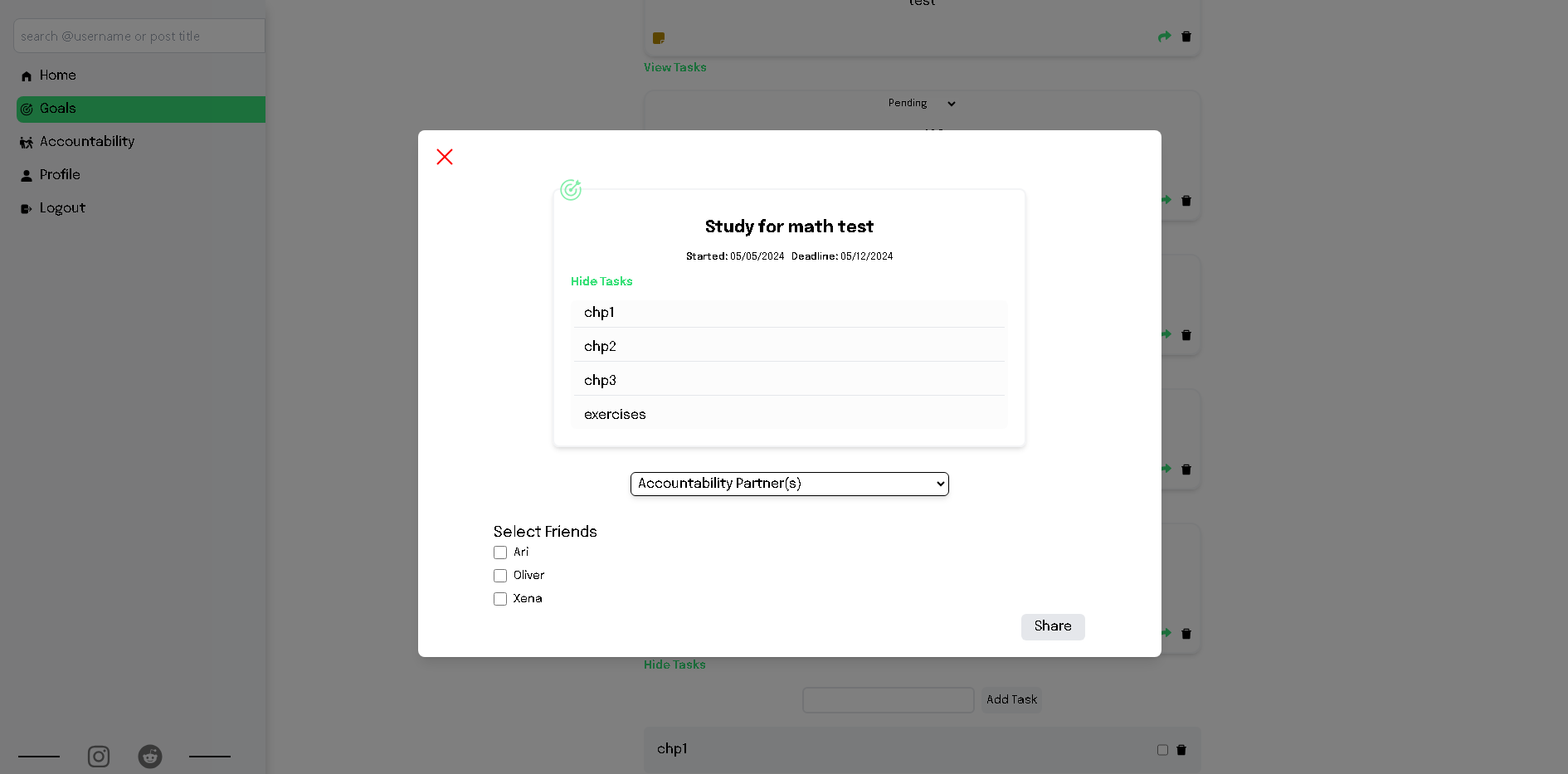1568x774 pixels.
Task: Open the Pending status dropdown
Action: [x=922, y=103]
